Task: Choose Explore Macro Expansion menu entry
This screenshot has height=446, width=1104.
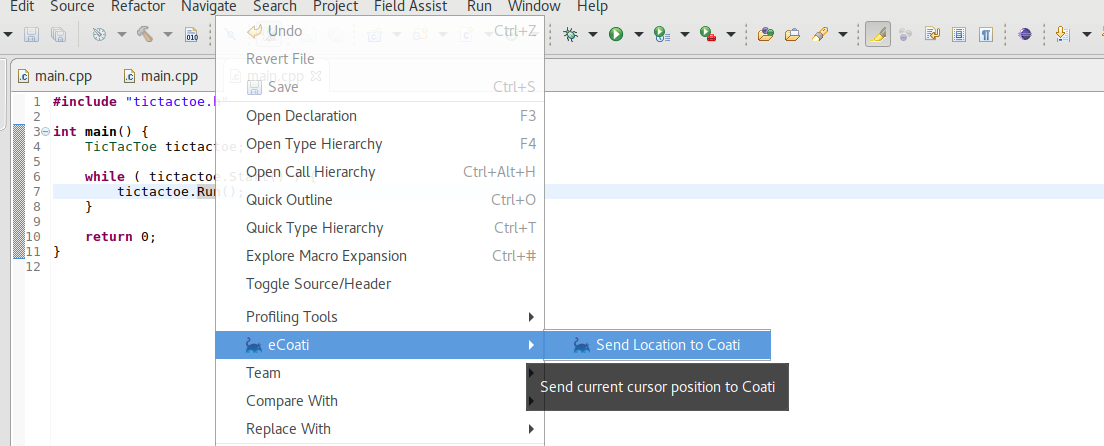Action: pyautogui.click(x=380, y=256)
